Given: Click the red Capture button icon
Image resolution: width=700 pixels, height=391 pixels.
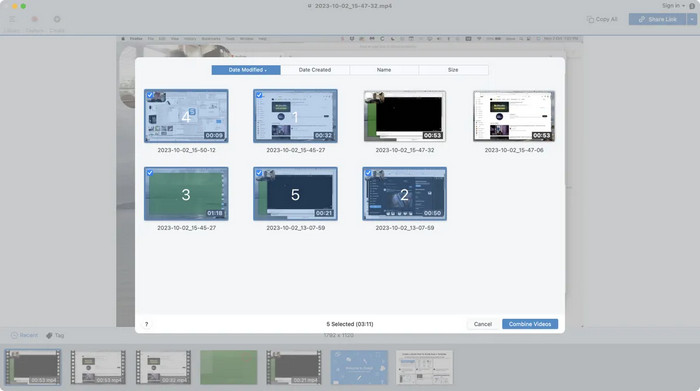Looking at the screenshot, I should (x=34, y=19).
